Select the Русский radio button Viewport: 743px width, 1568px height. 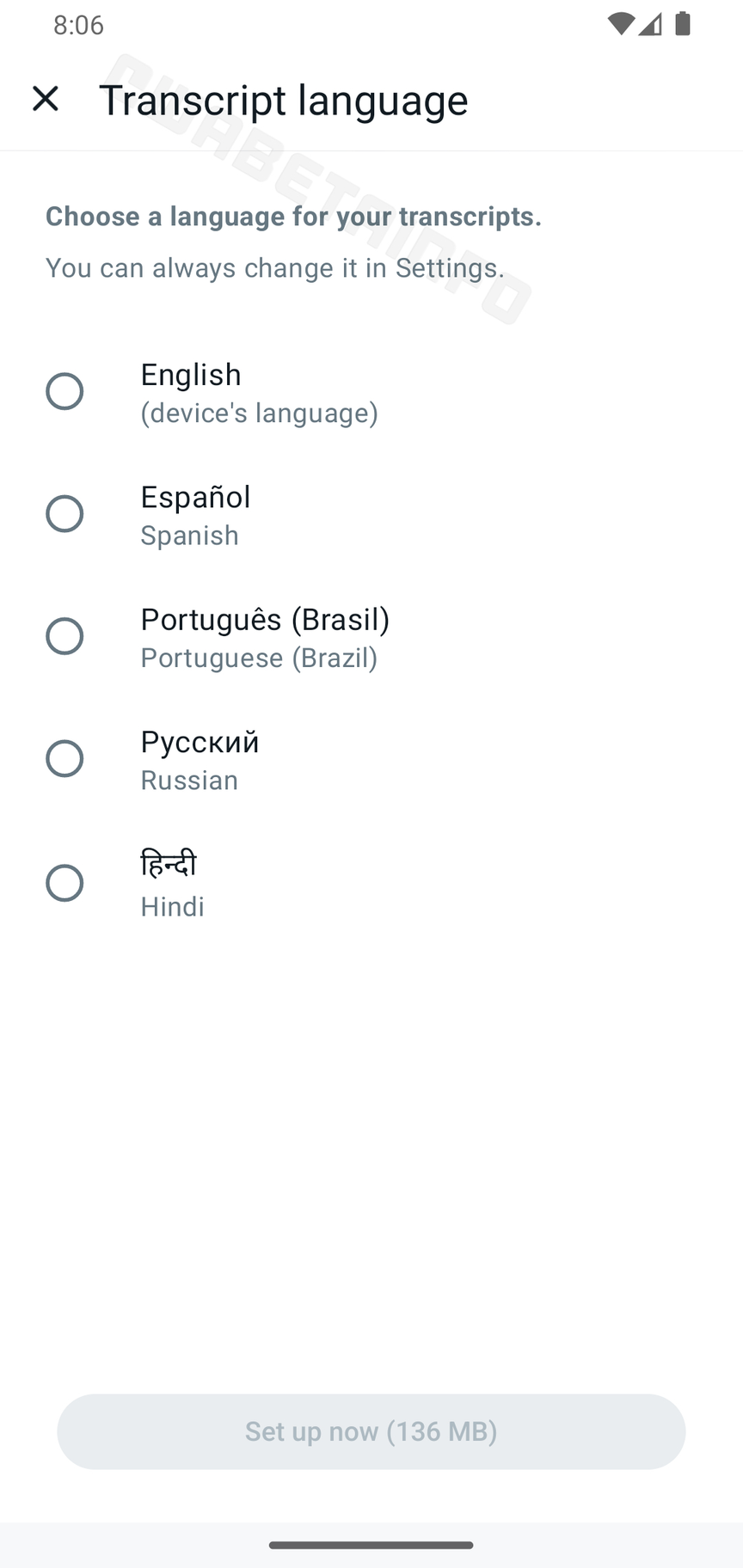64,759
